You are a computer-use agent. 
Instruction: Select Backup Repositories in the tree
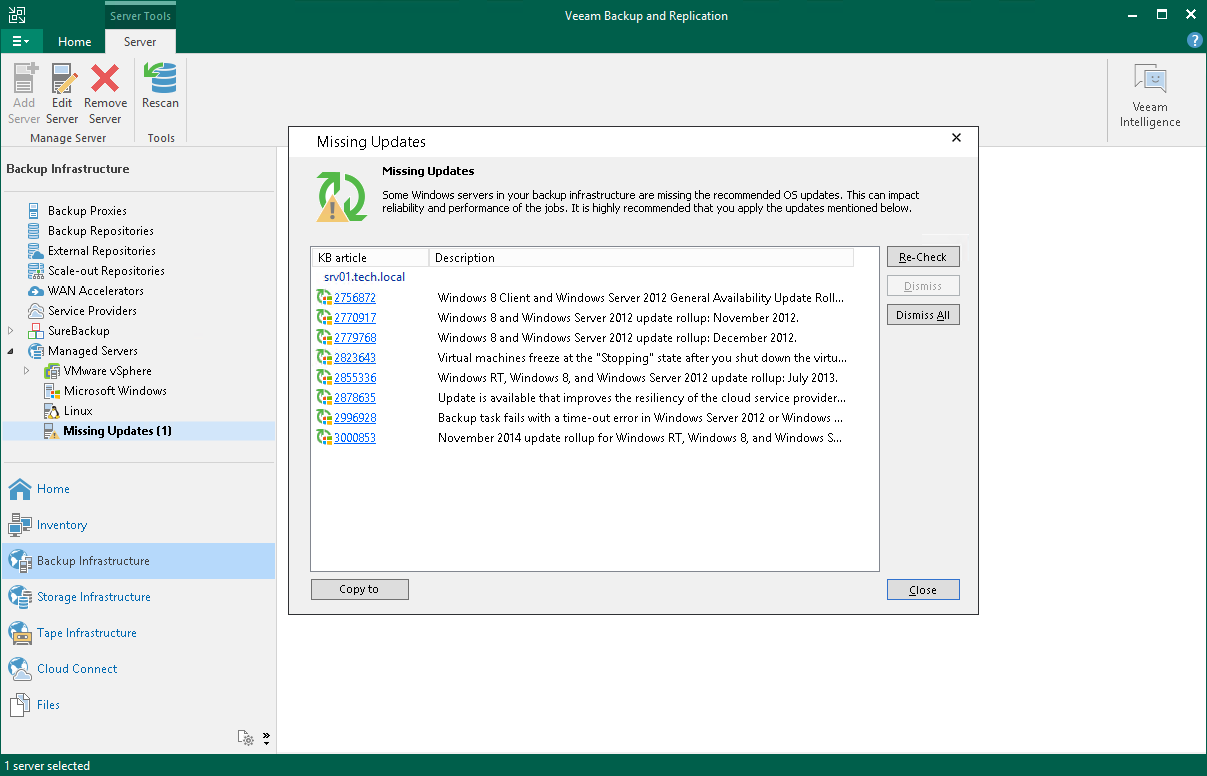coord(100,231)
